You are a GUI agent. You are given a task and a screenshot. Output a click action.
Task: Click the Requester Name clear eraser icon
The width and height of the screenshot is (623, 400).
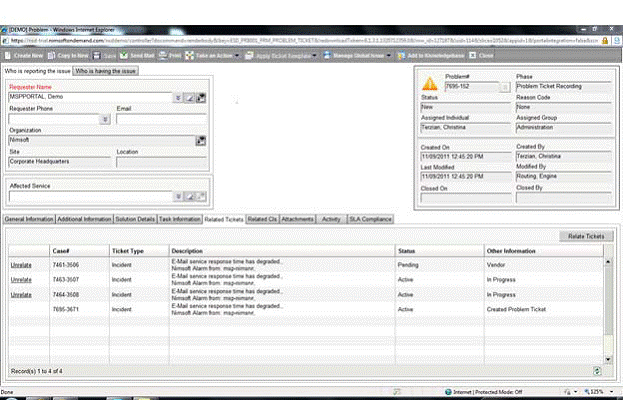pos(190,98)
